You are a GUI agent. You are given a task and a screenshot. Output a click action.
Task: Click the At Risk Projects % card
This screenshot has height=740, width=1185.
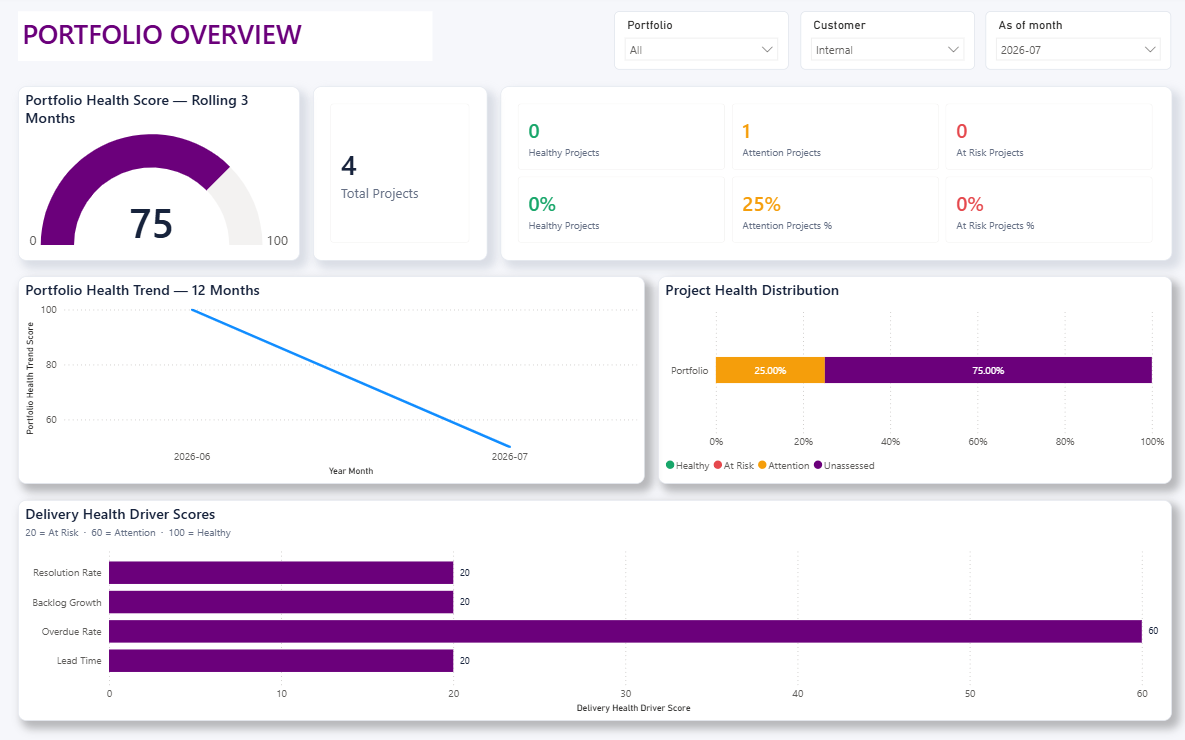click(x=1049, y=210)
